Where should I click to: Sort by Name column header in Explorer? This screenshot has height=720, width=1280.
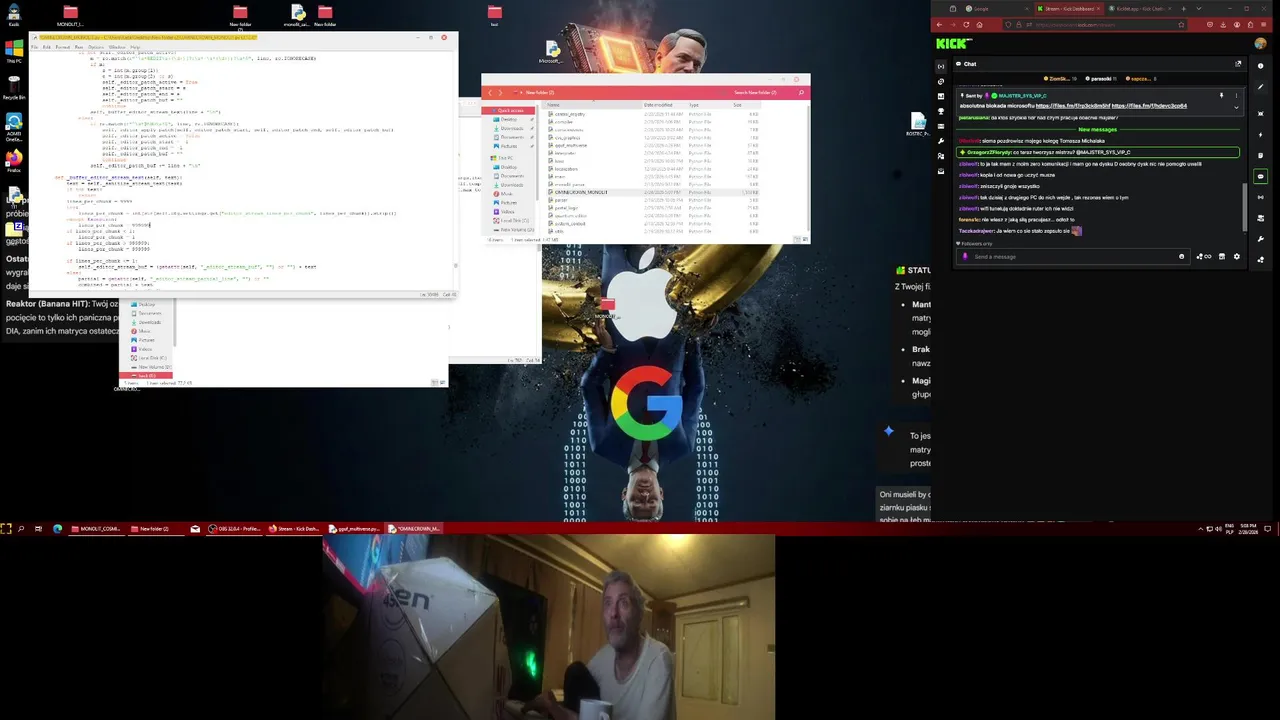(553, 105)
